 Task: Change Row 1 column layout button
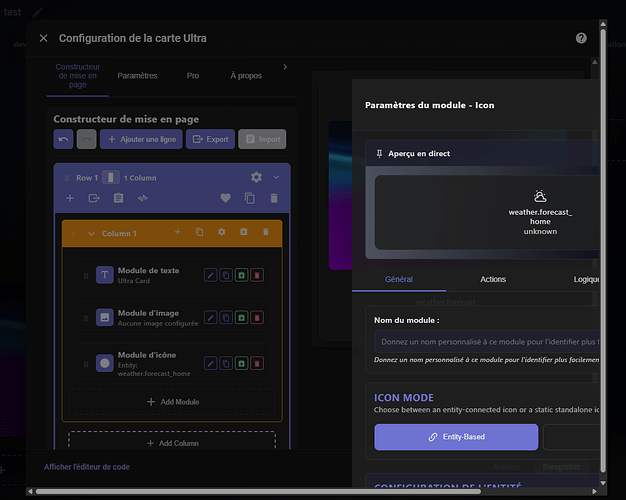coord(111,177)
